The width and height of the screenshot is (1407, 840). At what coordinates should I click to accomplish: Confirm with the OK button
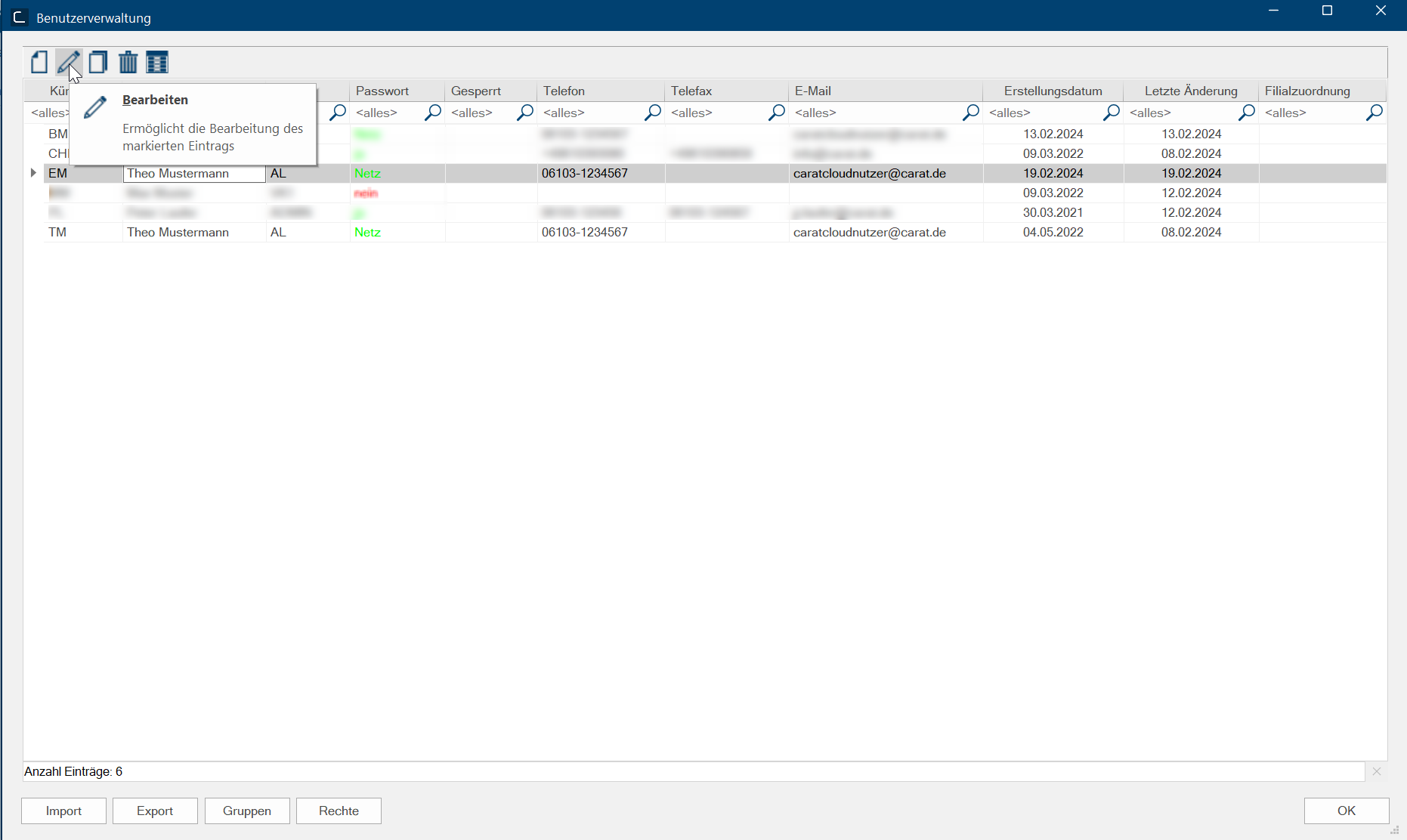(1346, 811)
